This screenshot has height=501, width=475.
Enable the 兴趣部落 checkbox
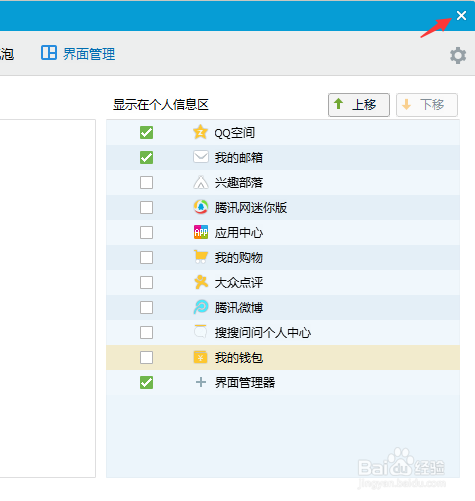[146, 183]
